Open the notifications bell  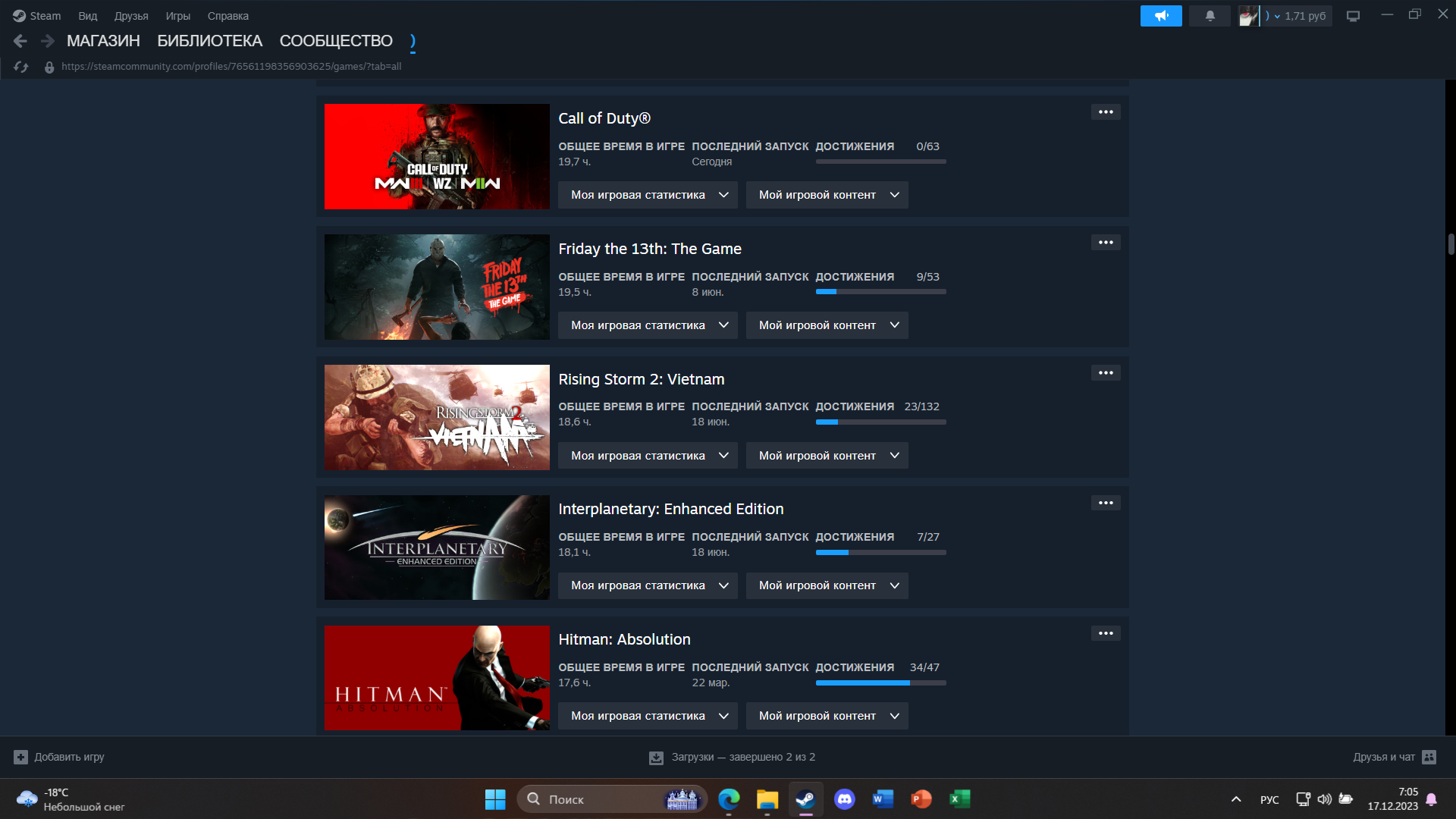pos(1210,16)
